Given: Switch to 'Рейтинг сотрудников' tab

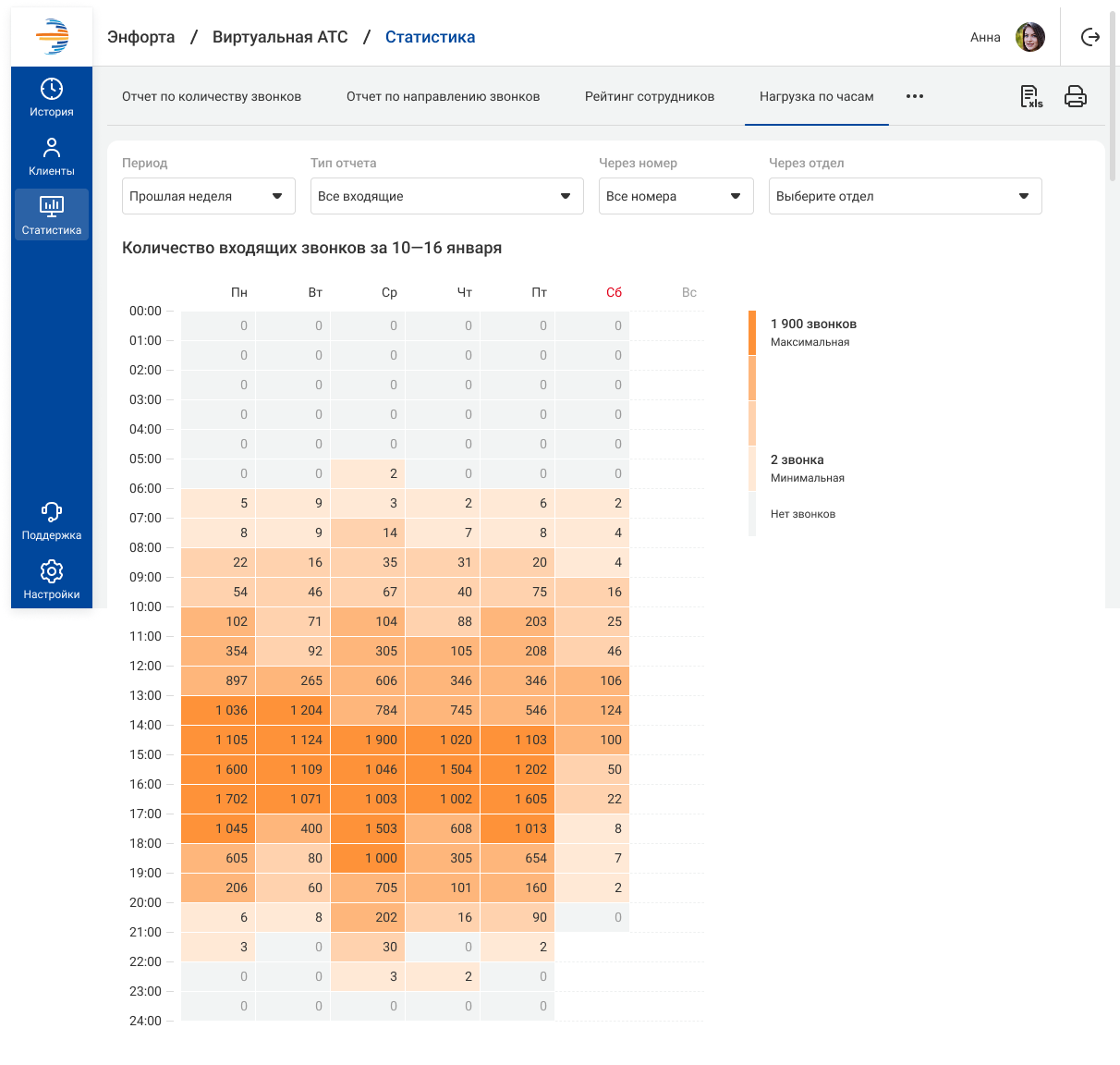Looking at the screenshot, I should [x=650, y=96].
